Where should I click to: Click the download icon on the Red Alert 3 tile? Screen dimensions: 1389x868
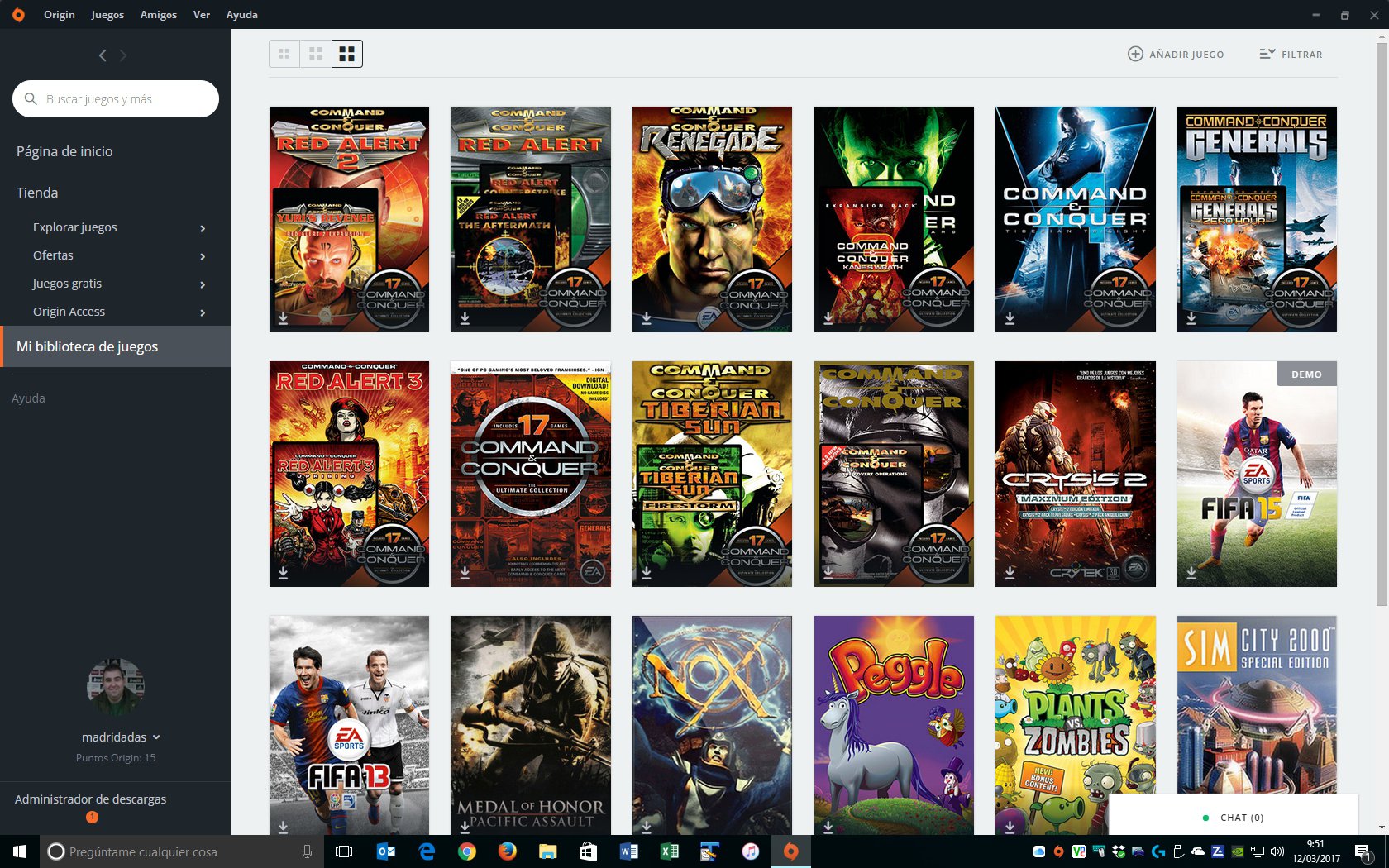[x=283, y=572]
